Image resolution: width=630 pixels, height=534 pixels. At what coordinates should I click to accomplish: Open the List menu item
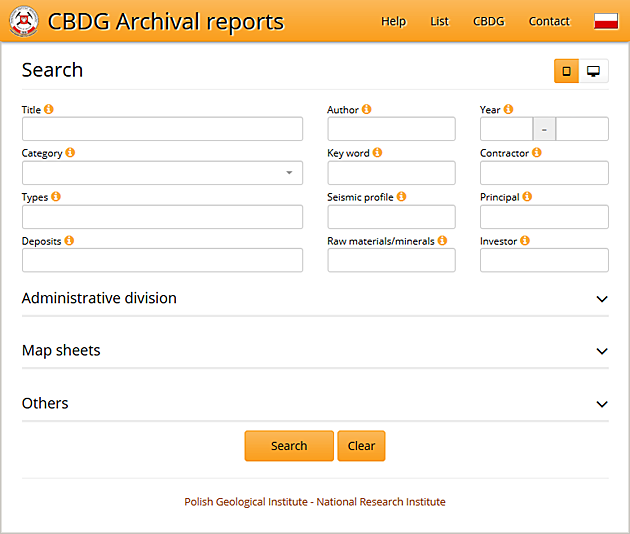440,21
